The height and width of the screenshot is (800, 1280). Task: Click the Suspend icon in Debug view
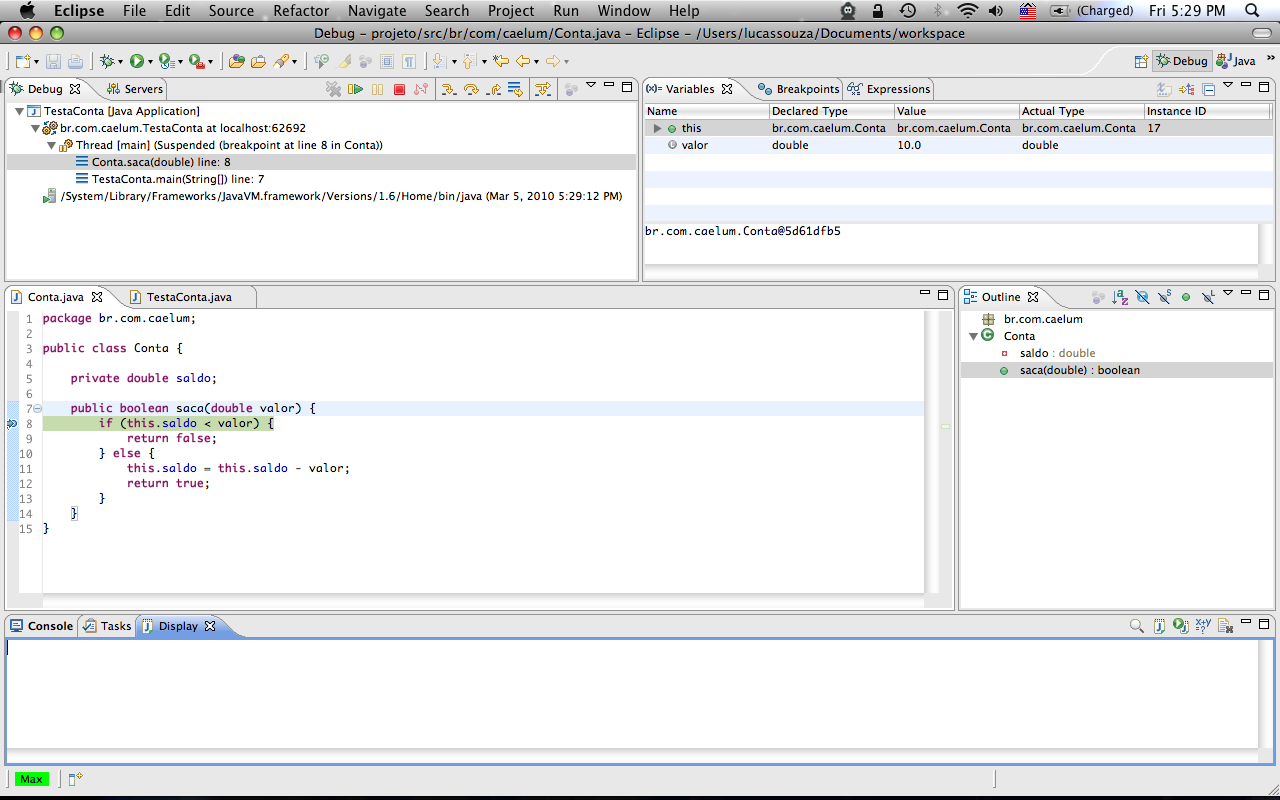point(377,89)
